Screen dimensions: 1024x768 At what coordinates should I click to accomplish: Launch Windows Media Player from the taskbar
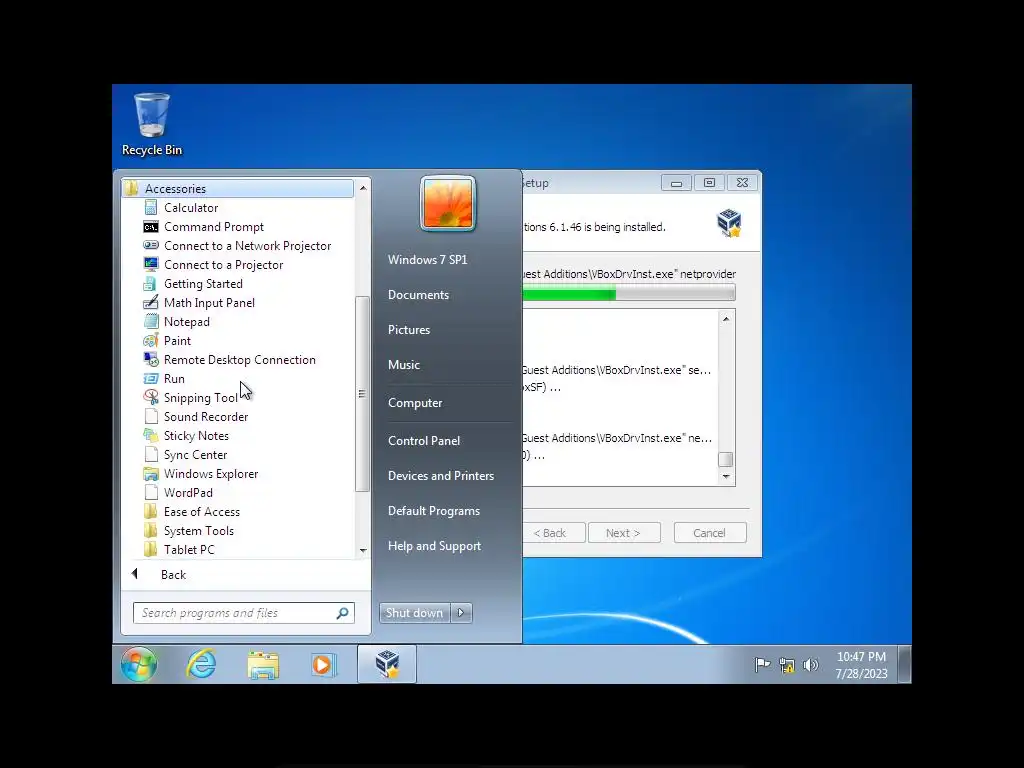tap(323, 665)
